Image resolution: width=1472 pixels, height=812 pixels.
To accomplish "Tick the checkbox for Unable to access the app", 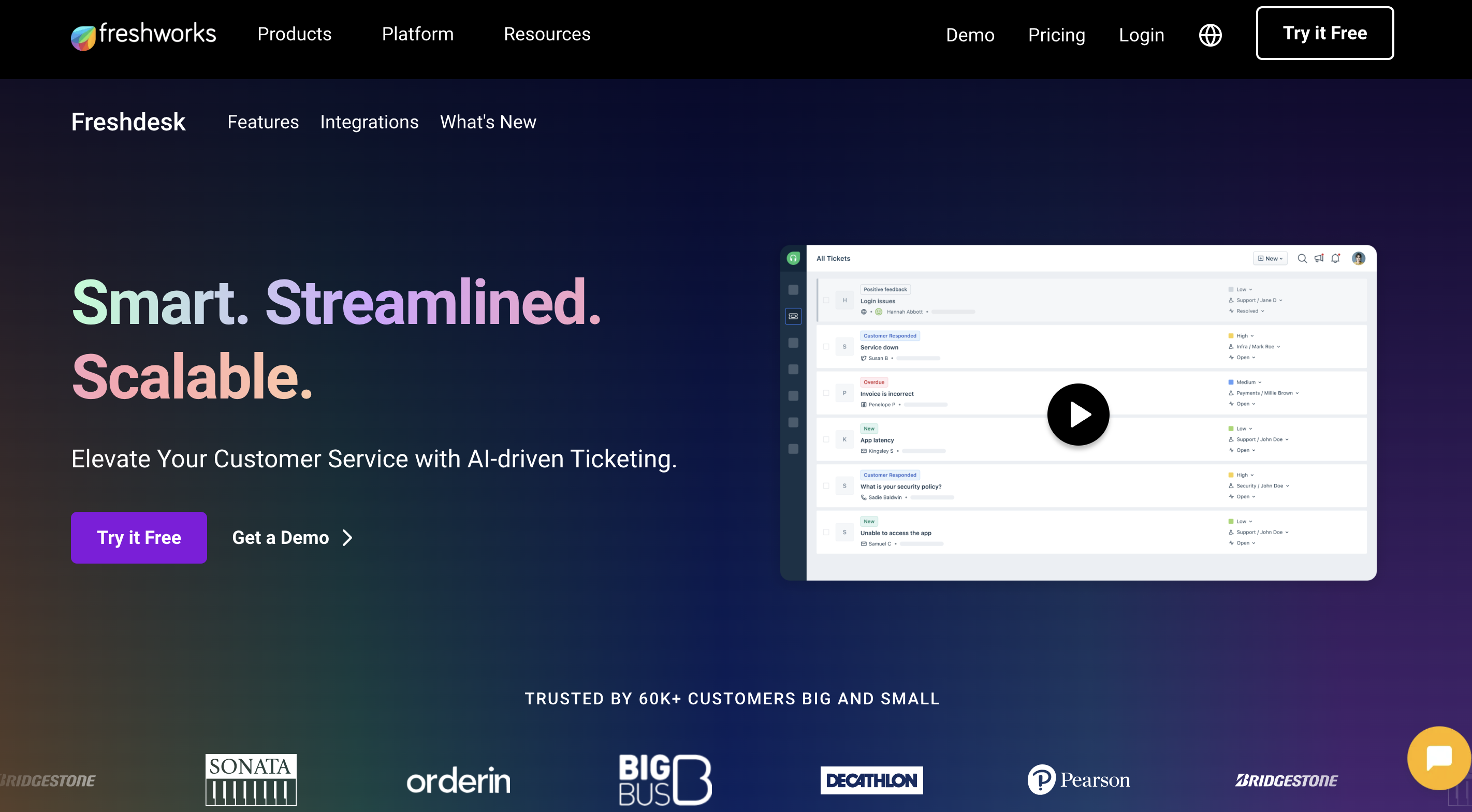I will (826, 532).
